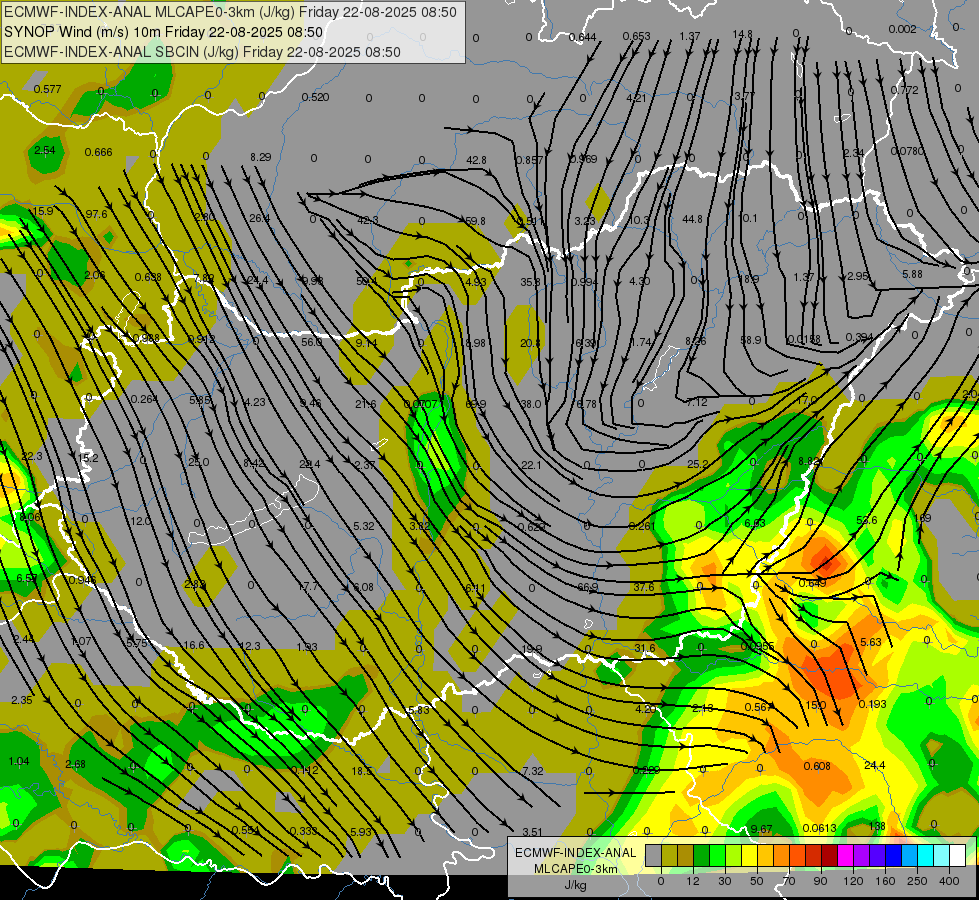Pick the dark green legend swatch

[x=701, y=856]
